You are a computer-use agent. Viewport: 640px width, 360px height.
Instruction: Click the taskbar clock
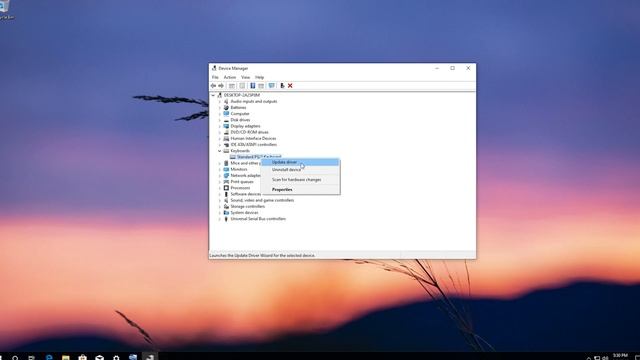point(620,357)
